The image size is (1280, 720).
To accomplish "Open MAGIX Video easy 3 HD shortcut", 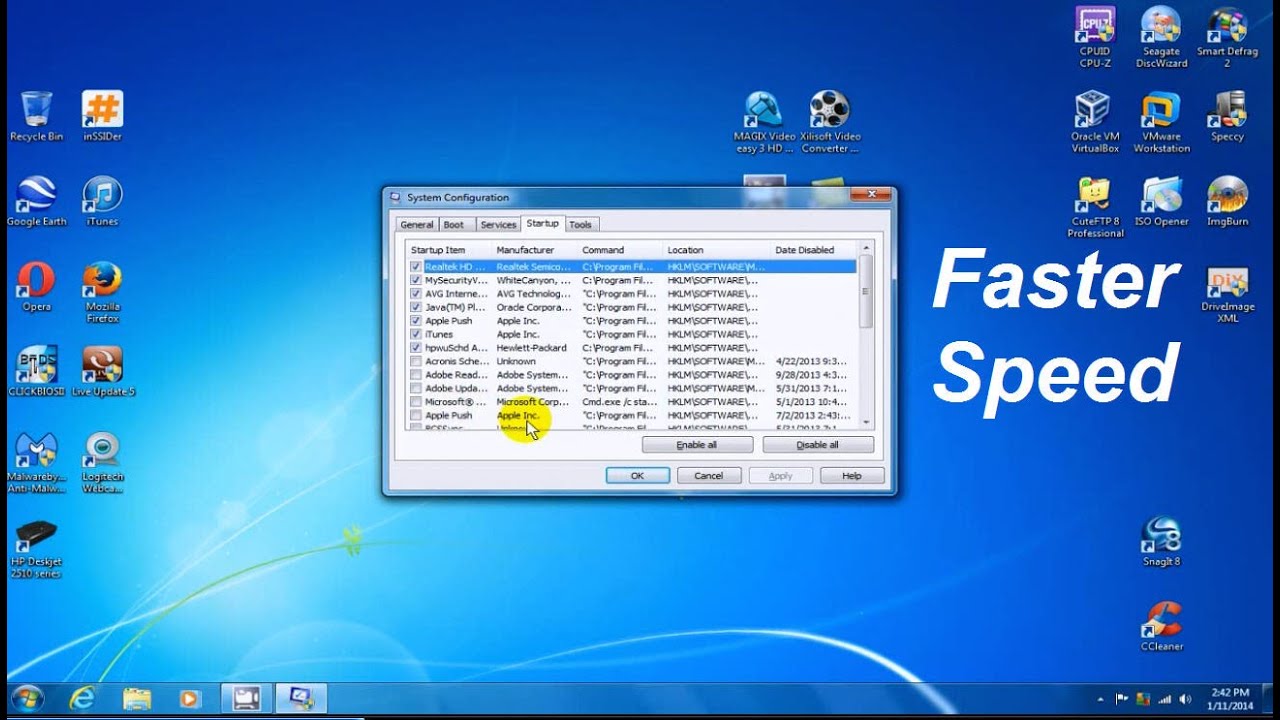I will click(x=764, y=122).
